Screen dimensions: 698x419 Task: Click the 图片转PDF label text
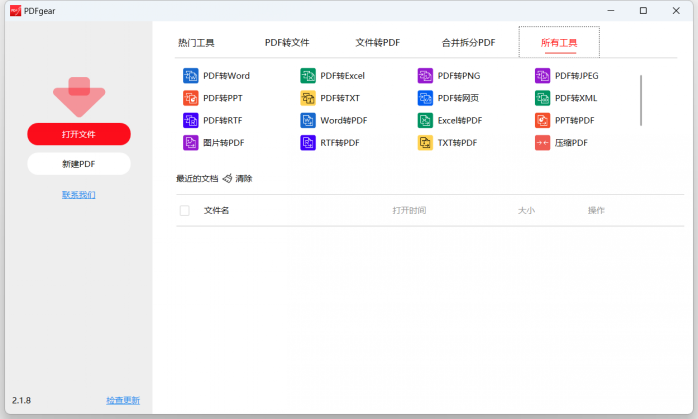point(223,142)
